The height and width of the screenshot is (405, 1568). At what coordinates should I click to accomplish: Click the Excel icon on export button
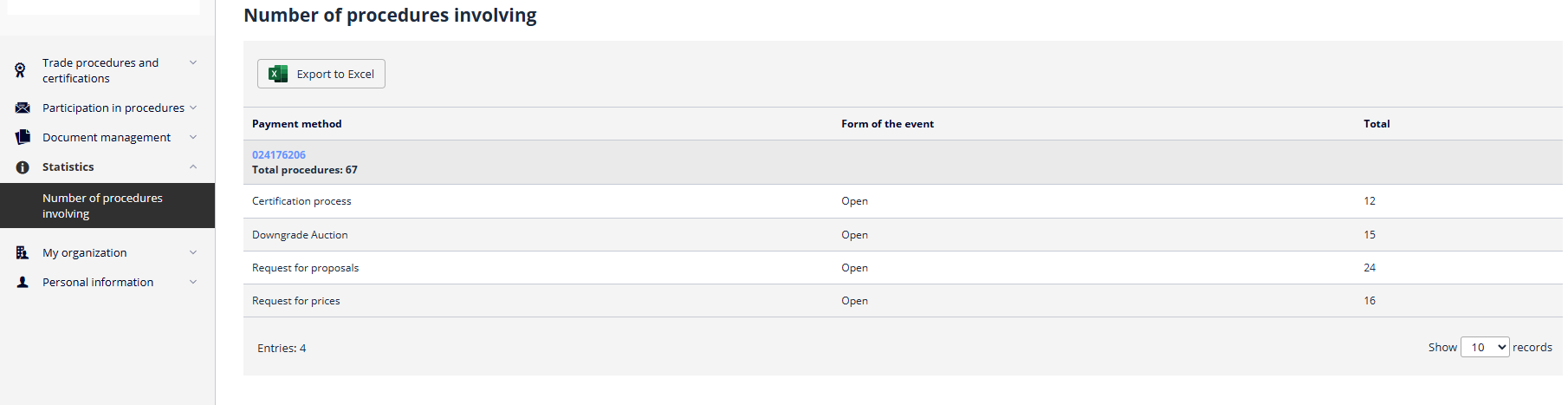click(x=278, y=74)
